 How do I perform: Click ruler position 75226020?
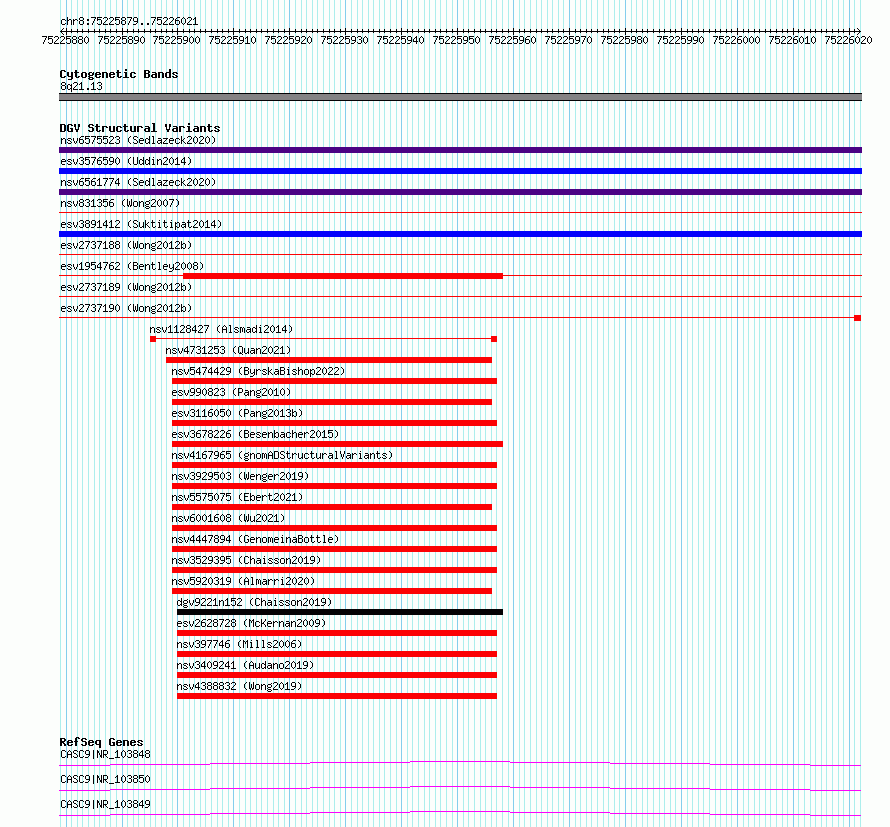point(848,40)
